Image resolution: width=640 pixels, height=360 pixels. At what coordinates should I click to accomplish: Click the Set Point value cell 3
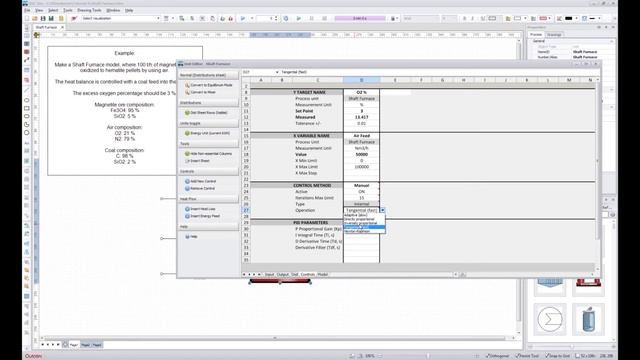click(x=361, y=111)
